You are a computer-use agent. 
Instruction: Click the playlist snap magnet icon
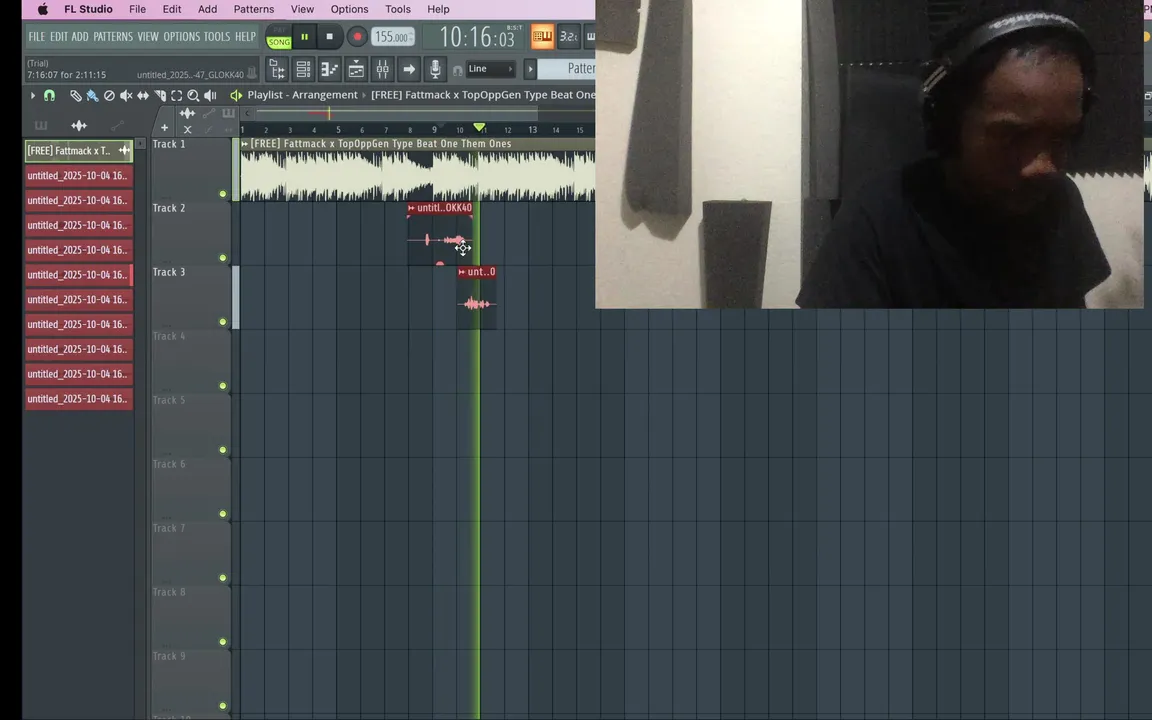pos(49,96)
